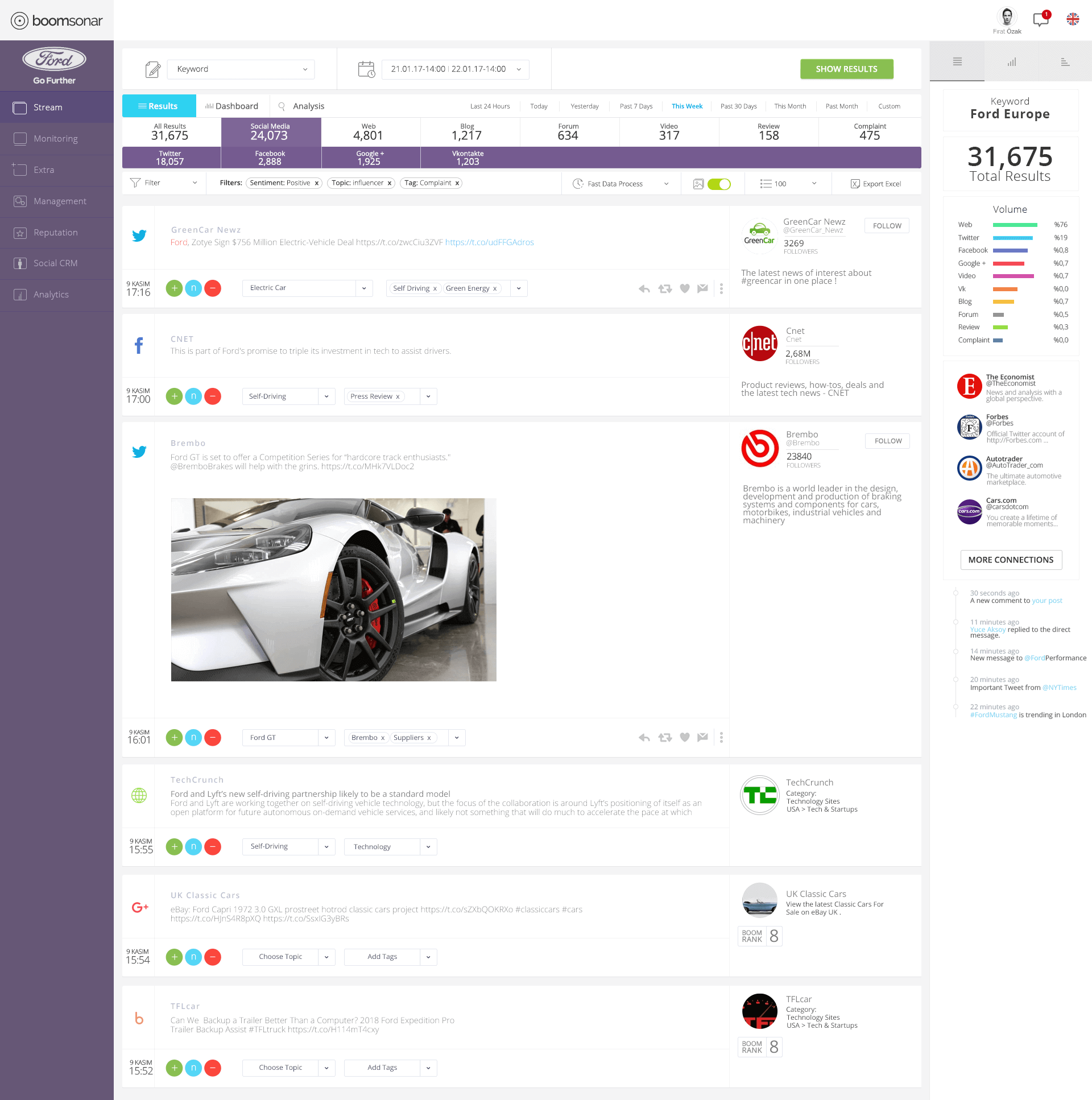This screenshot has height=1100, width=1092.
Task: Like the GreenCar Newz tweet
Action: pyautogui.click(x=684, y=289)
